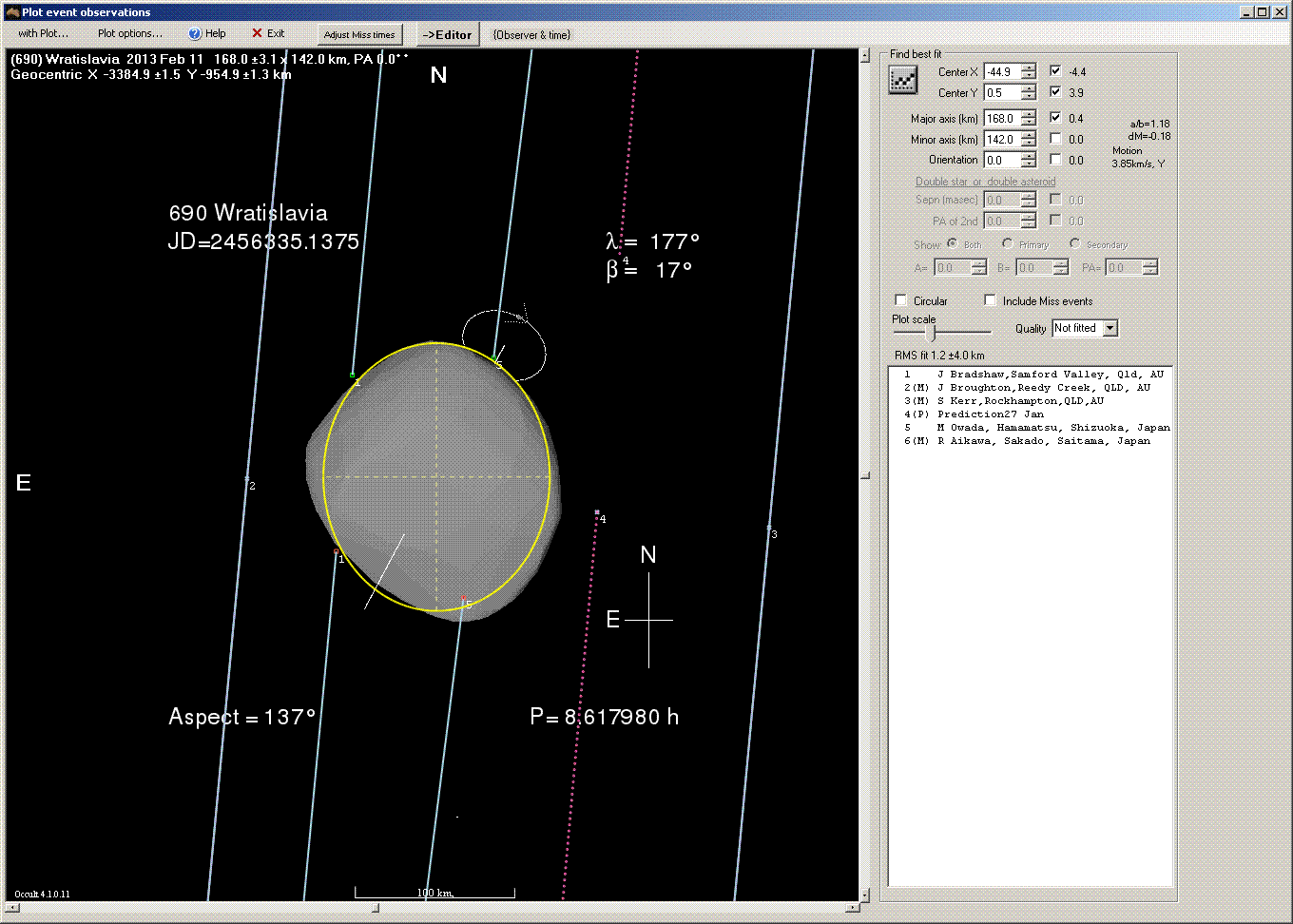Decrease Center Y with the down arrow
The image size is (1293, 924).
(x=1029, y=97)
